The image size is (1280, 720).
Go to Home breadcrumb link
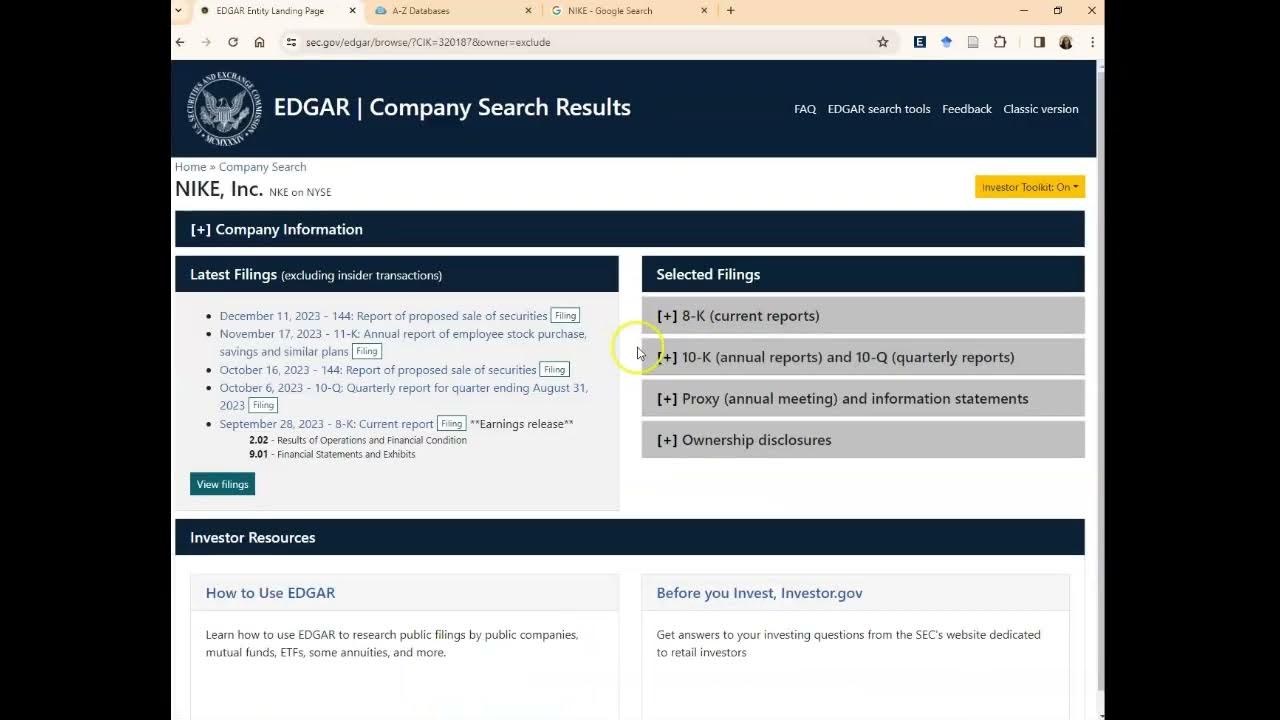tap(190, 167)
